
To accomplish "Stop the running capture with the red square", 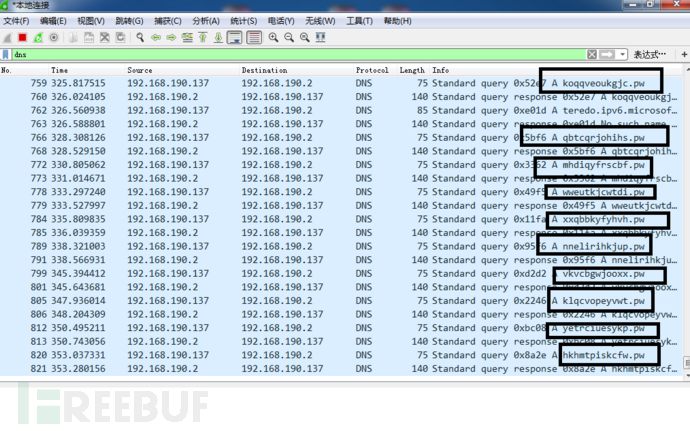I will [22, 37].
